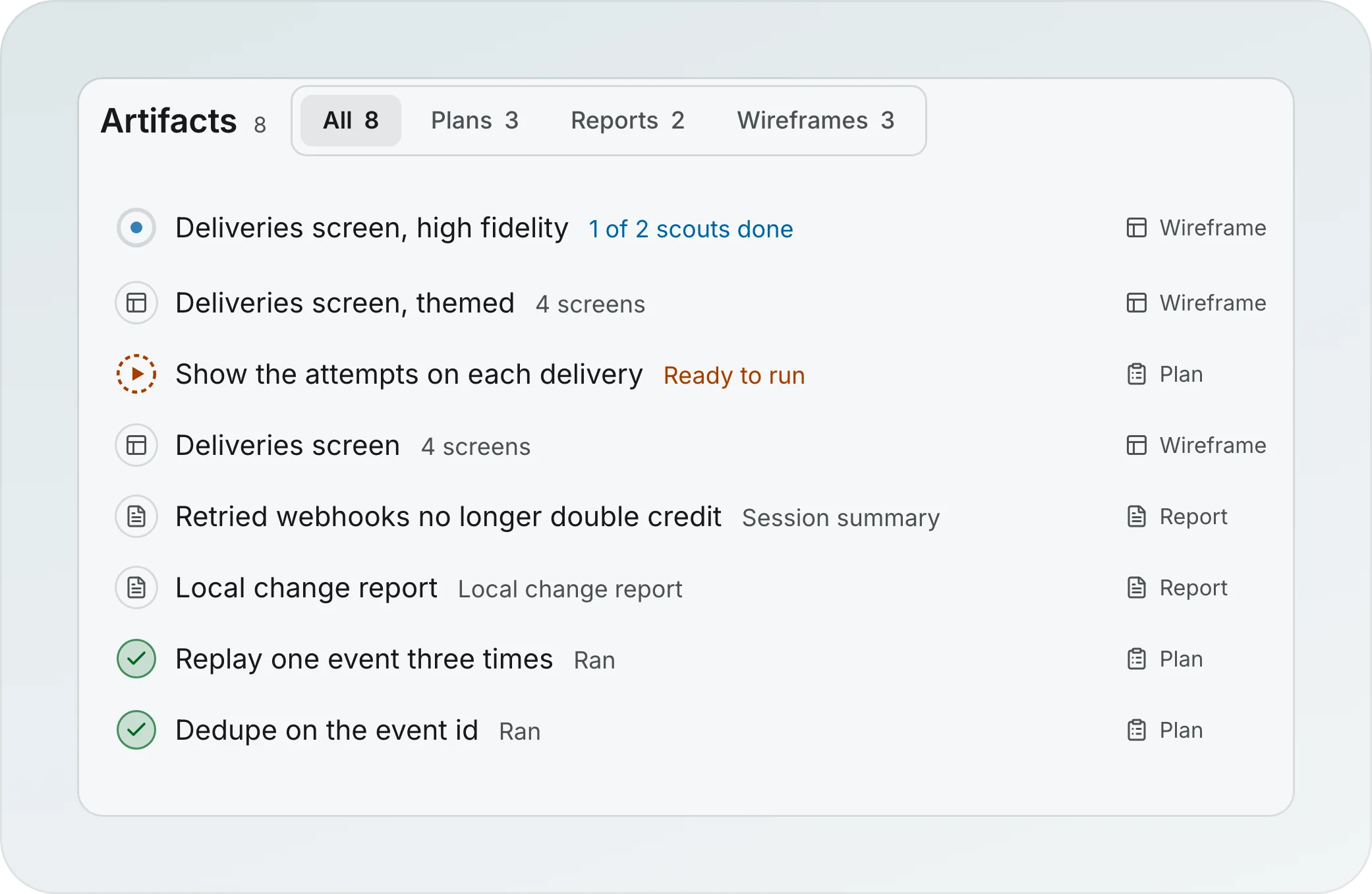Open Show the attempts on each delivery
This screenshot has width=1372, height=894.
(x=409, y=374)
